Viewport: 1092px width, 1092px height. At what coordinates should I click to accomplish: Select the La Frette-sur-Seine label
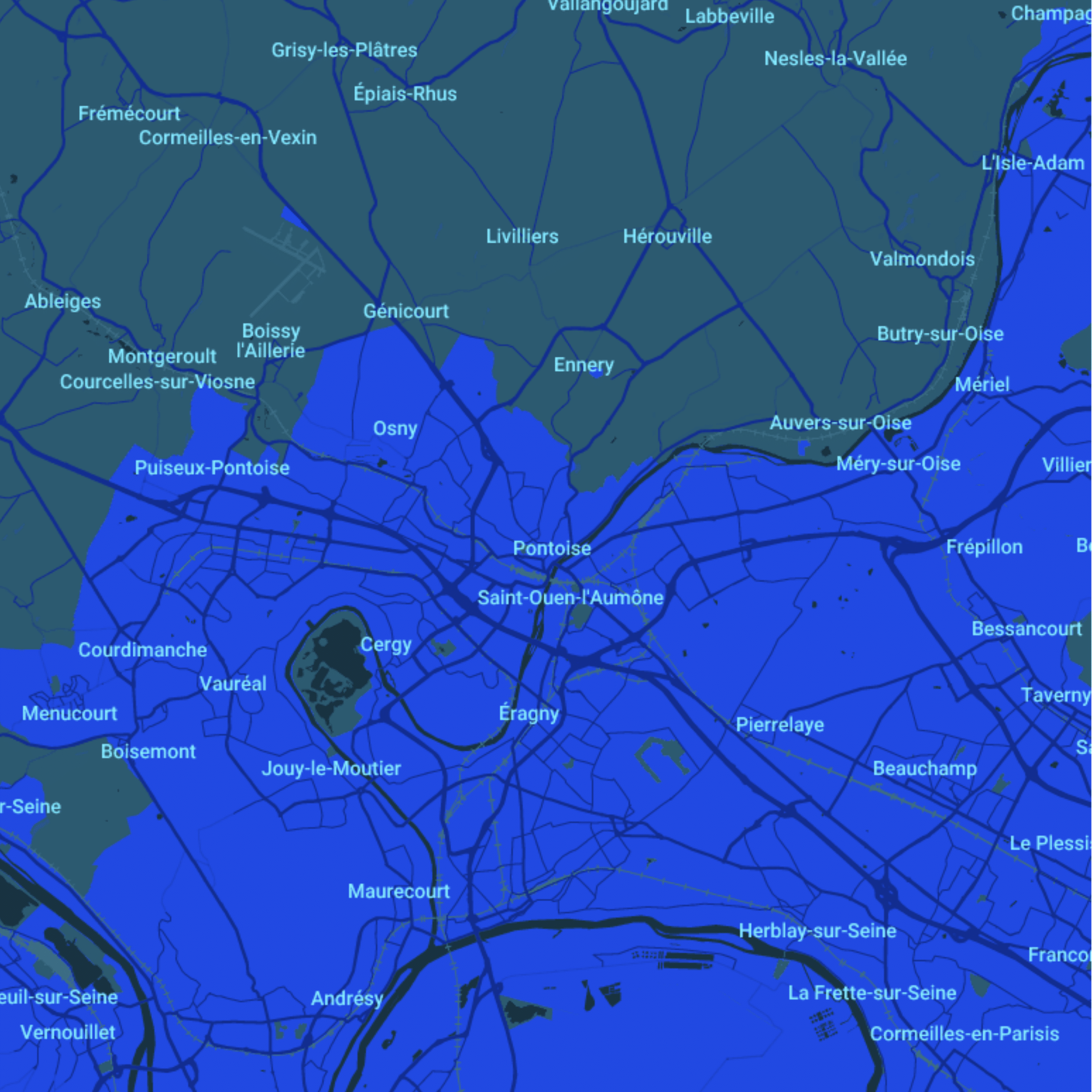(872, 993)
